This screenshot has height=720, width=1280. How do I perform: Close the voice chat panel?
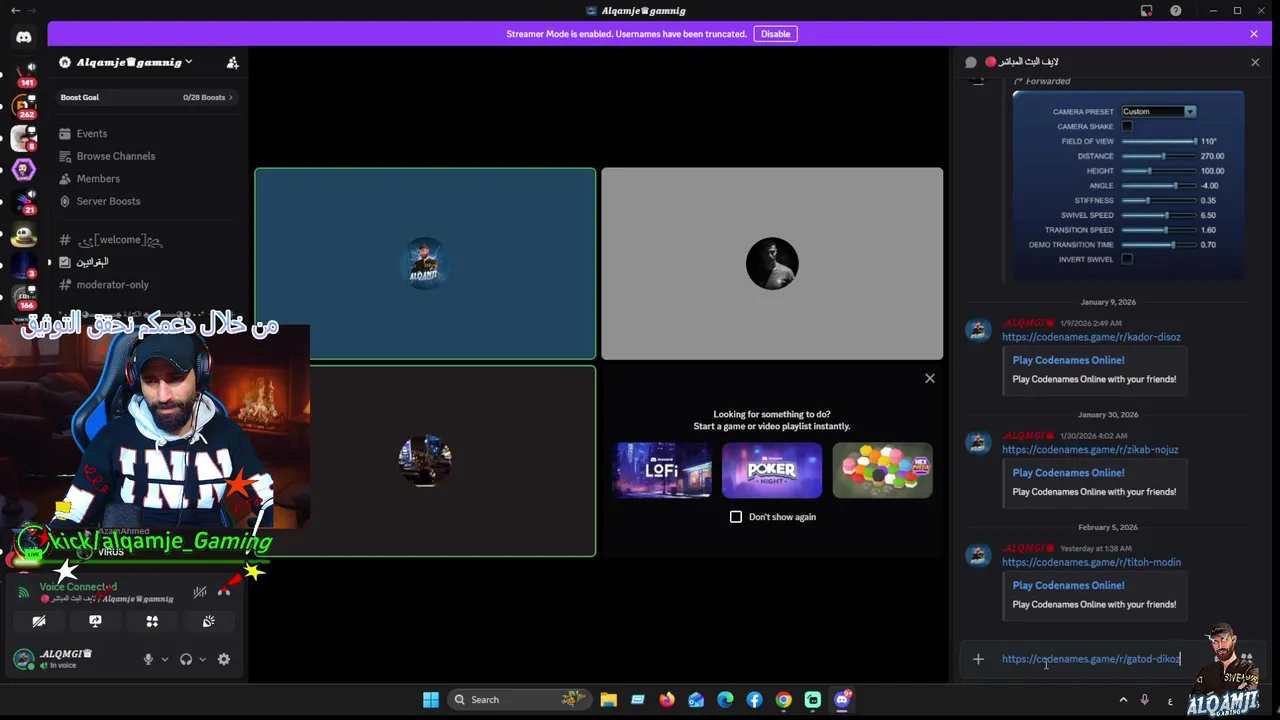point(1255,62)
